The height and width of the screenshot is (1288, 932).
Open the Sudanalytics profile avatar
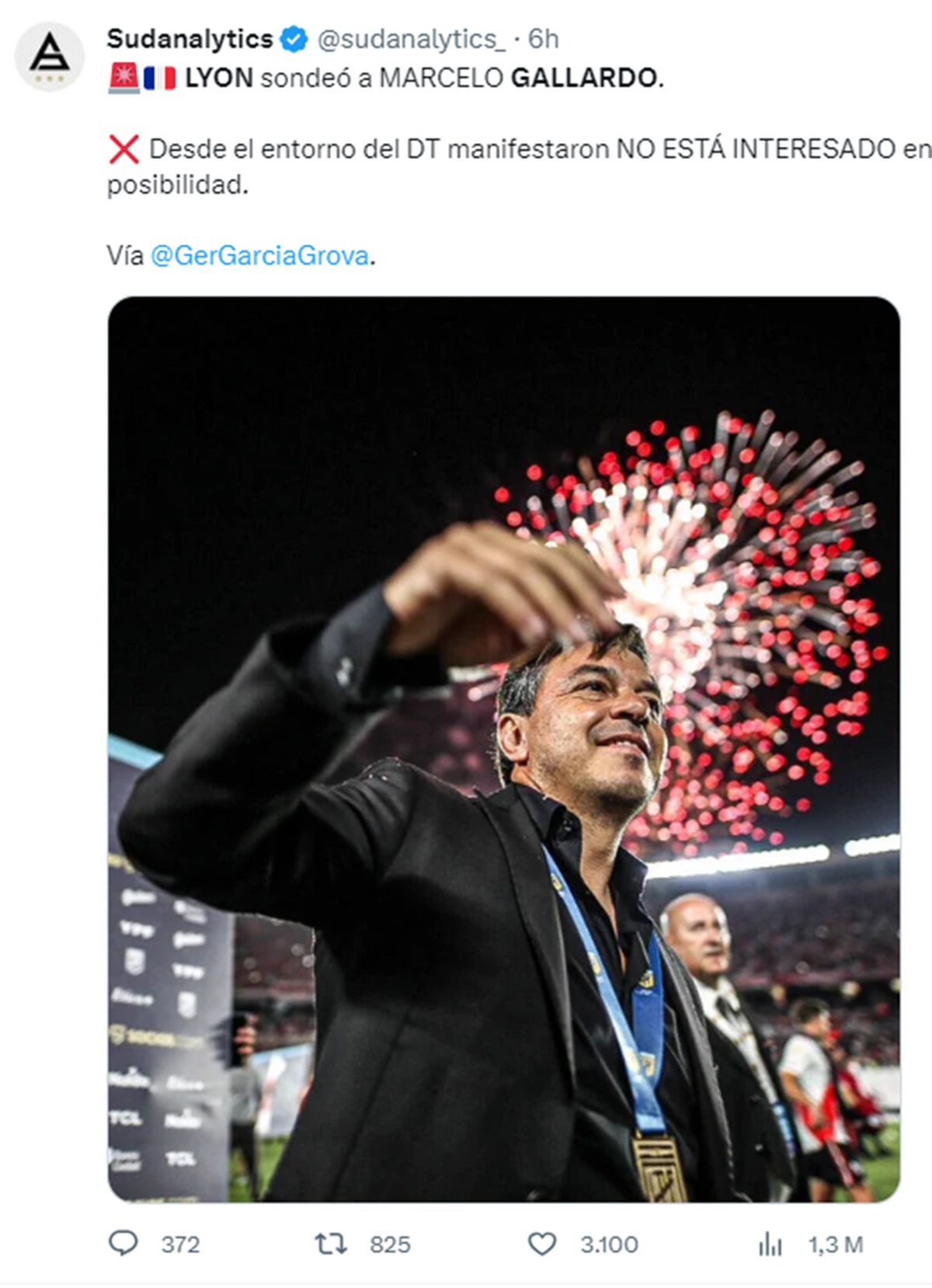point(50,57)
